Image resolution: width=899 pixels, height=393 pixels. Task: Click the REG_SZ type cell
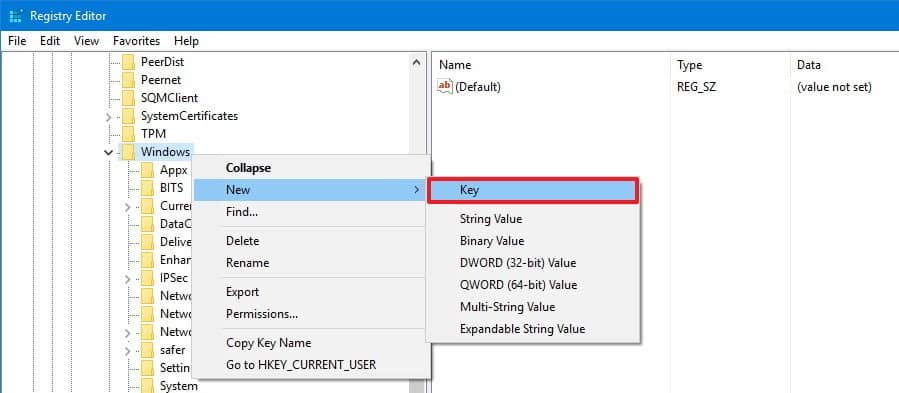tap(697, 87)
